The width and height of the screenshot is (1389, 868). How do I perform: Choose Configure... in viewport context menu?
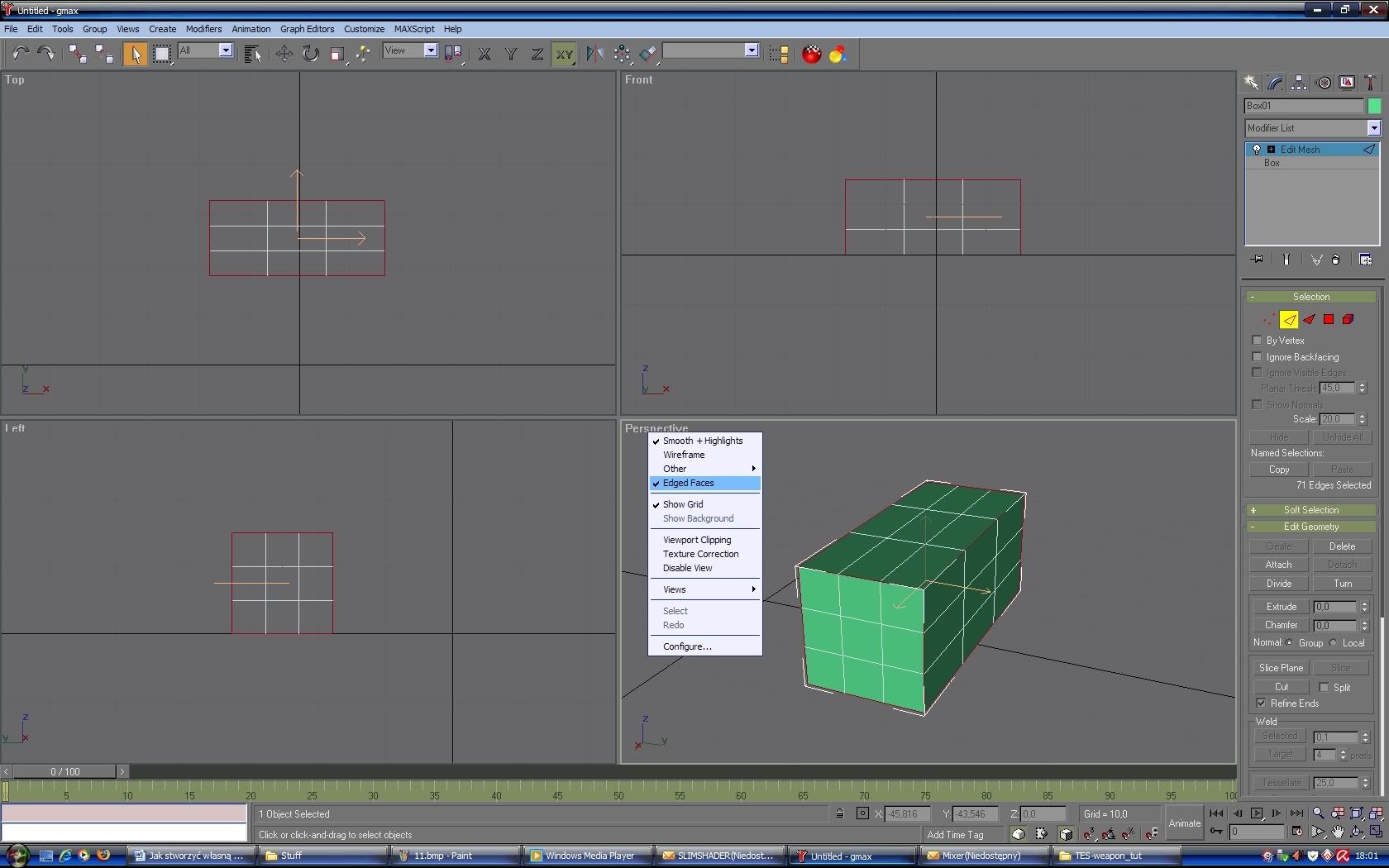click(704, 646)
